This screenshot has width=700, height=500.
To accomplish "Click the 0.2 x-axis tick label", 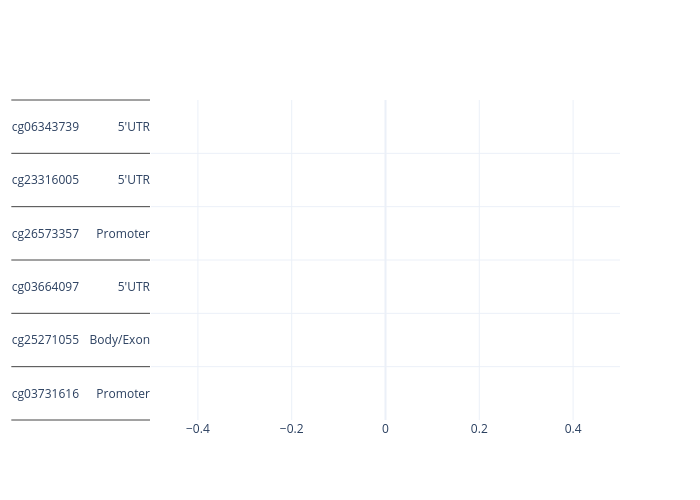I will click(479, 429).
